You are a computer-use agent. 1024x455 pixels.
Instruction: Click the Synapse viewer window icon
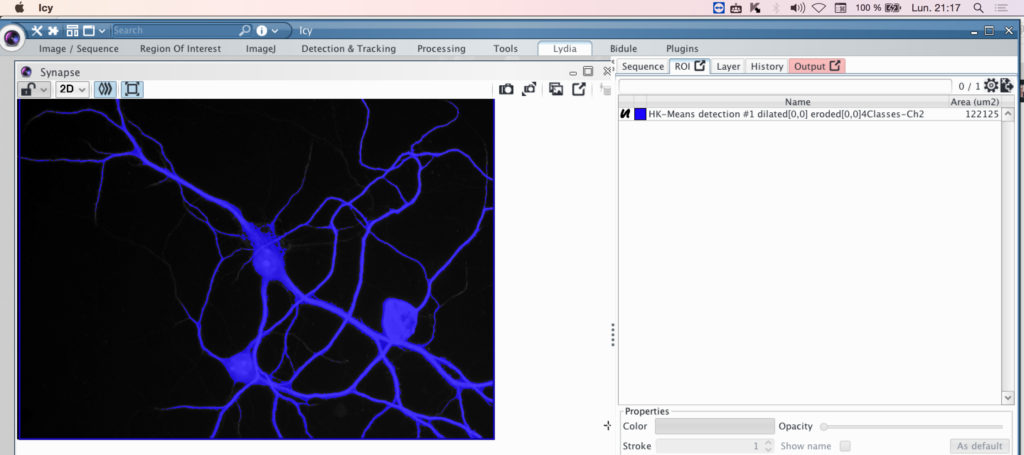coord(26,72)
